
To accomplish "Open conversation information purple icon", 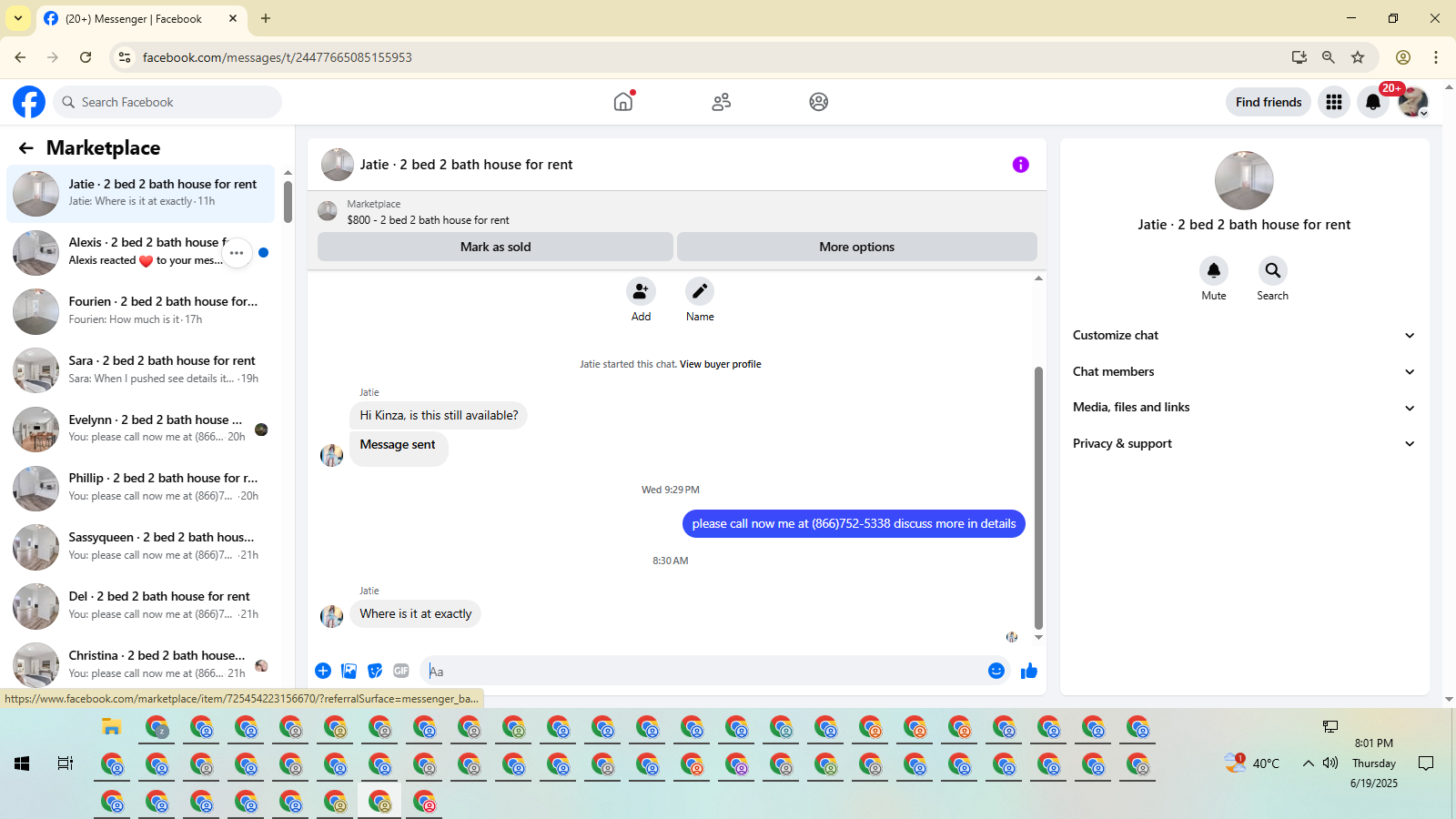I will click(1021, 165).
